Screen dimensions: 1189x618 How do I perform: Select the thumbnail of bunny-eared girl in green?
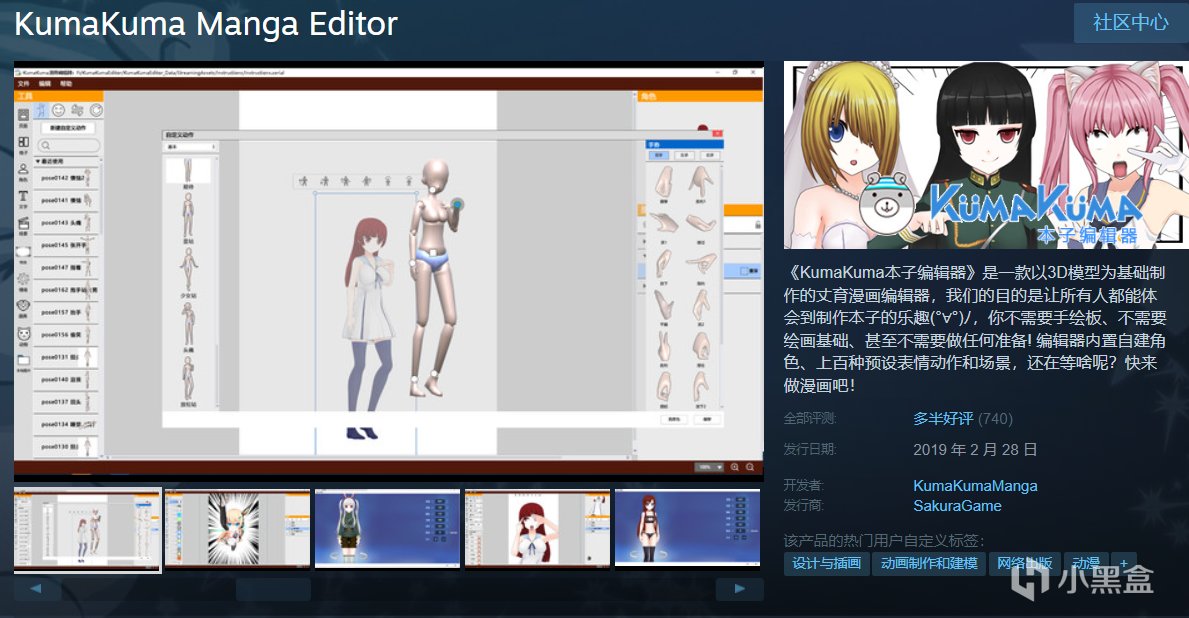pos(387,529)
